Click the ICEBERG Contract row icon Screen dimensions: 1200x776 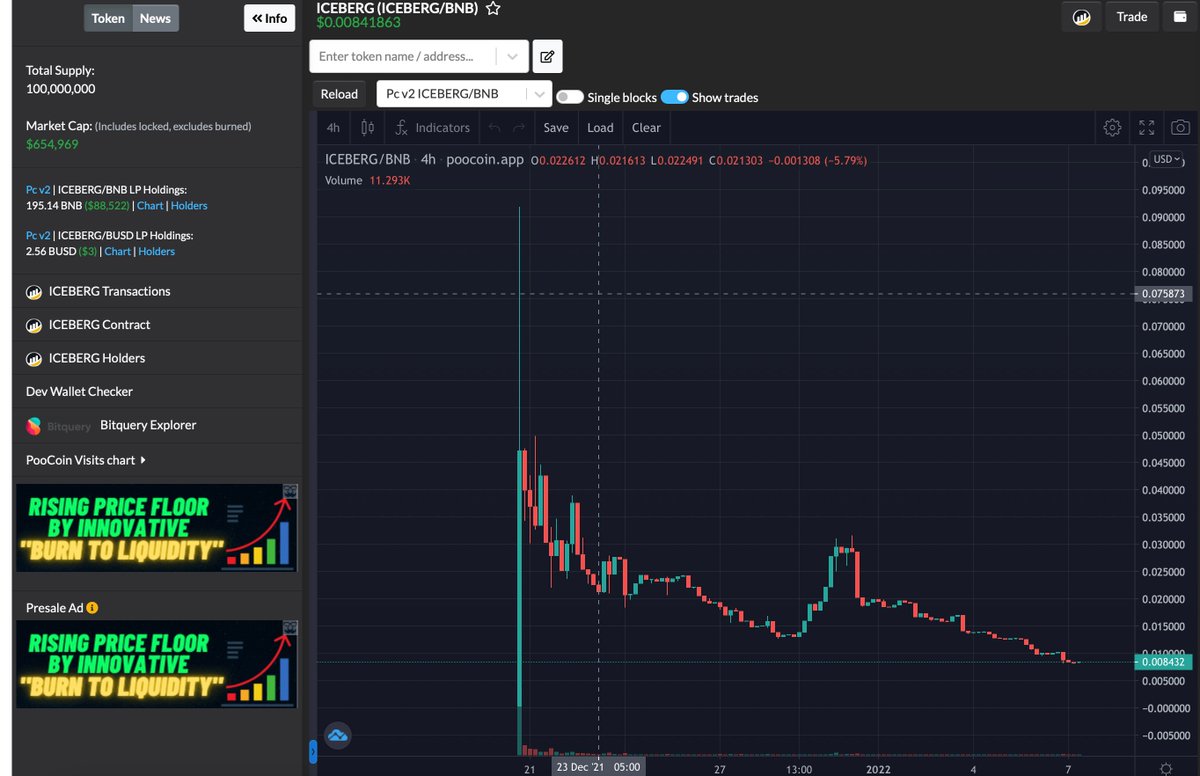click(x=34, y=325)
